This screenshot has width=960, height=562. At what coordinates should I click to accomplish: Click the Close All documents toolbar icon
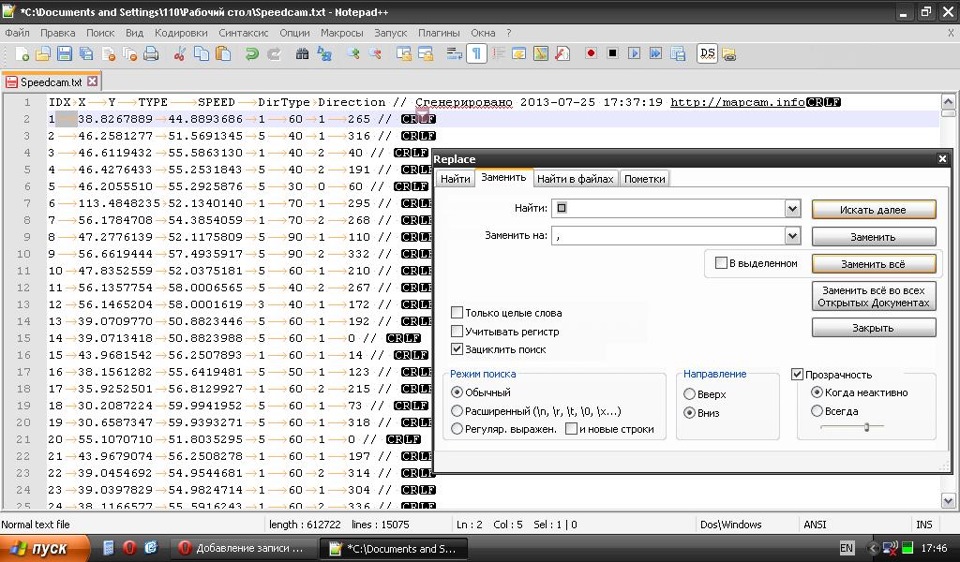coord(130,54)
